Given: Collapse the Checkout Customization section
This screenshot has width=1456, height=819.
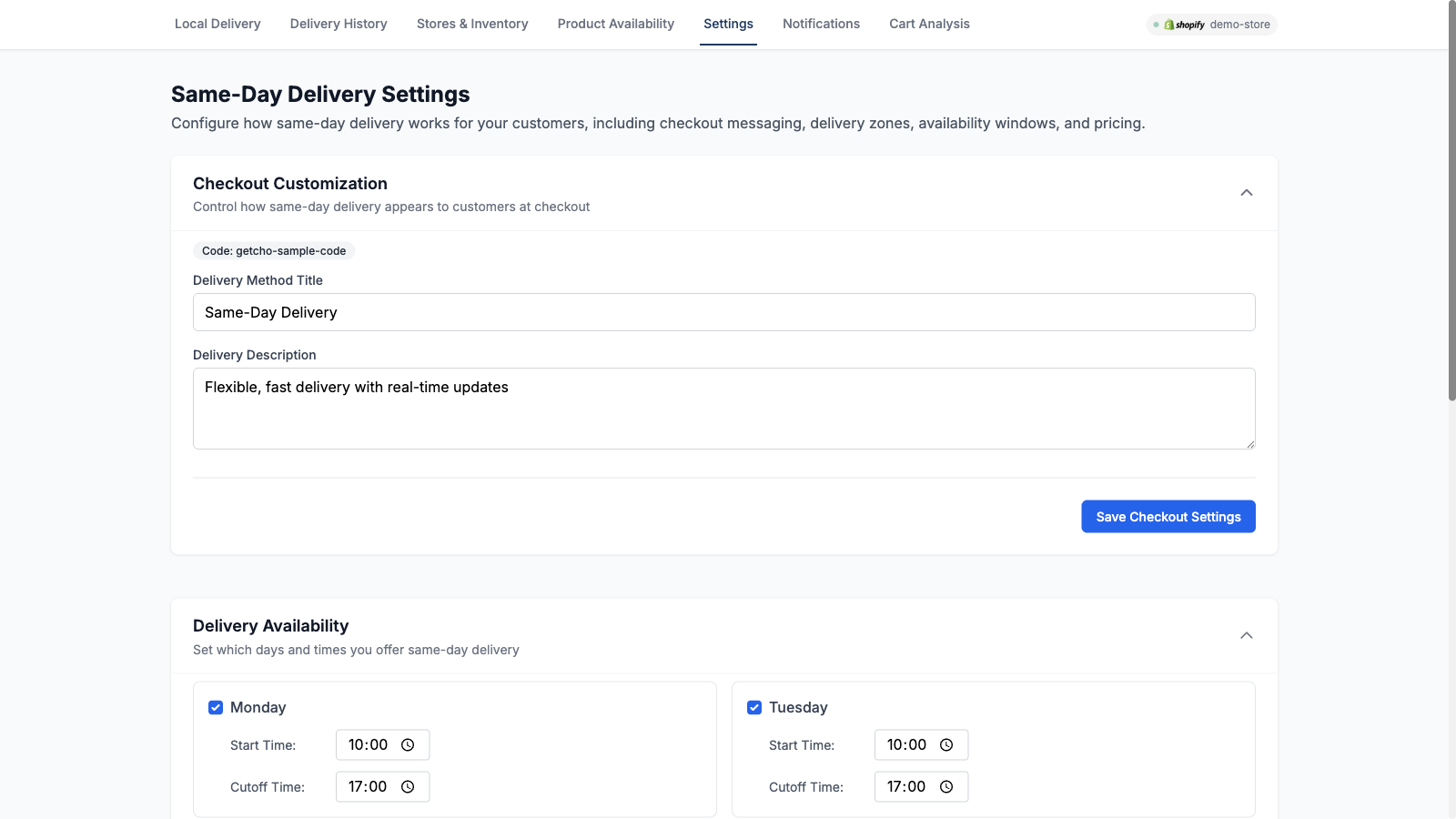Looking at the screenshot, I should pos(1247,193).
